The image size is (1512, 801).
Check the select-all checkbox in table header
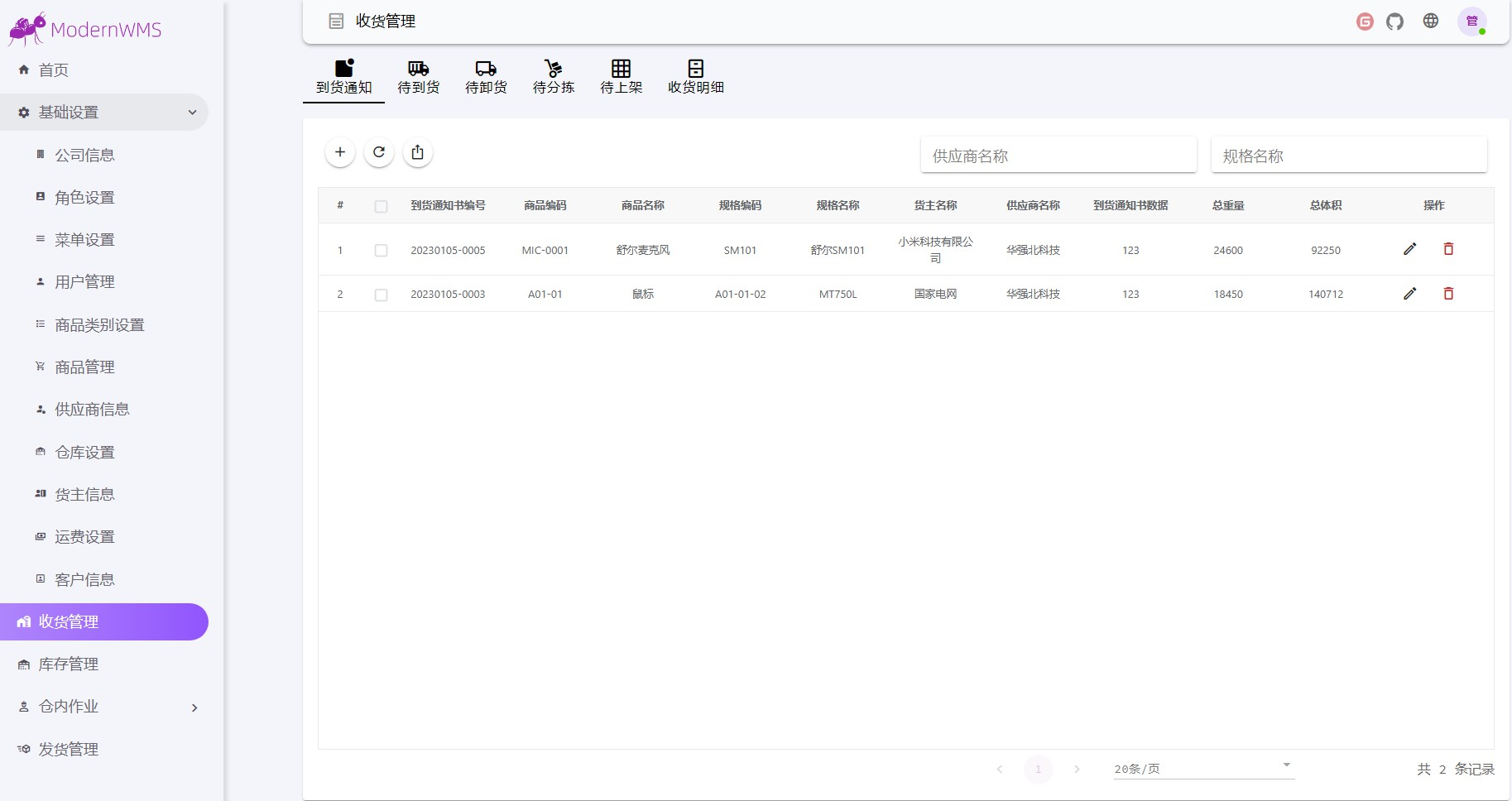click(x=382, y=205)
